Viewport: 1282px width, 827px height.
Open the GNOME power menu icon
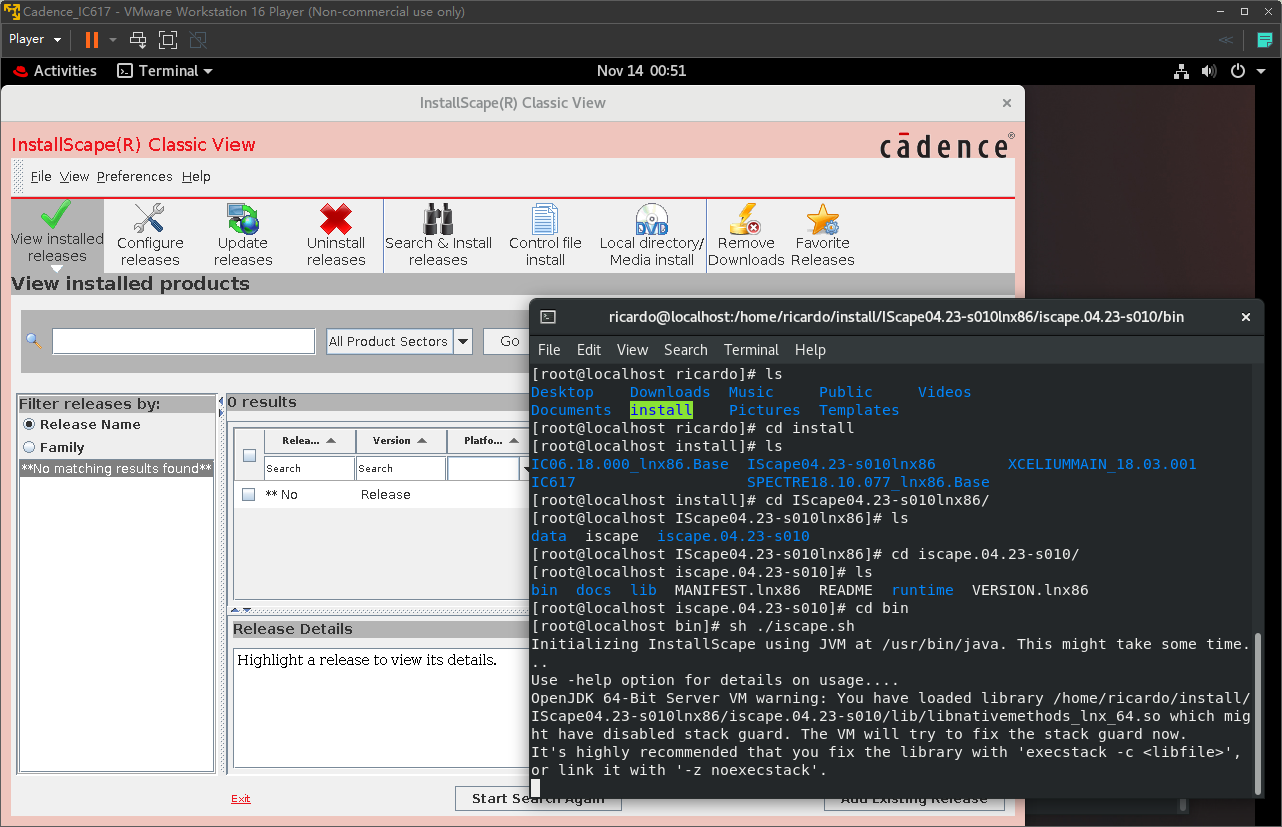(x=1237, y=71)
